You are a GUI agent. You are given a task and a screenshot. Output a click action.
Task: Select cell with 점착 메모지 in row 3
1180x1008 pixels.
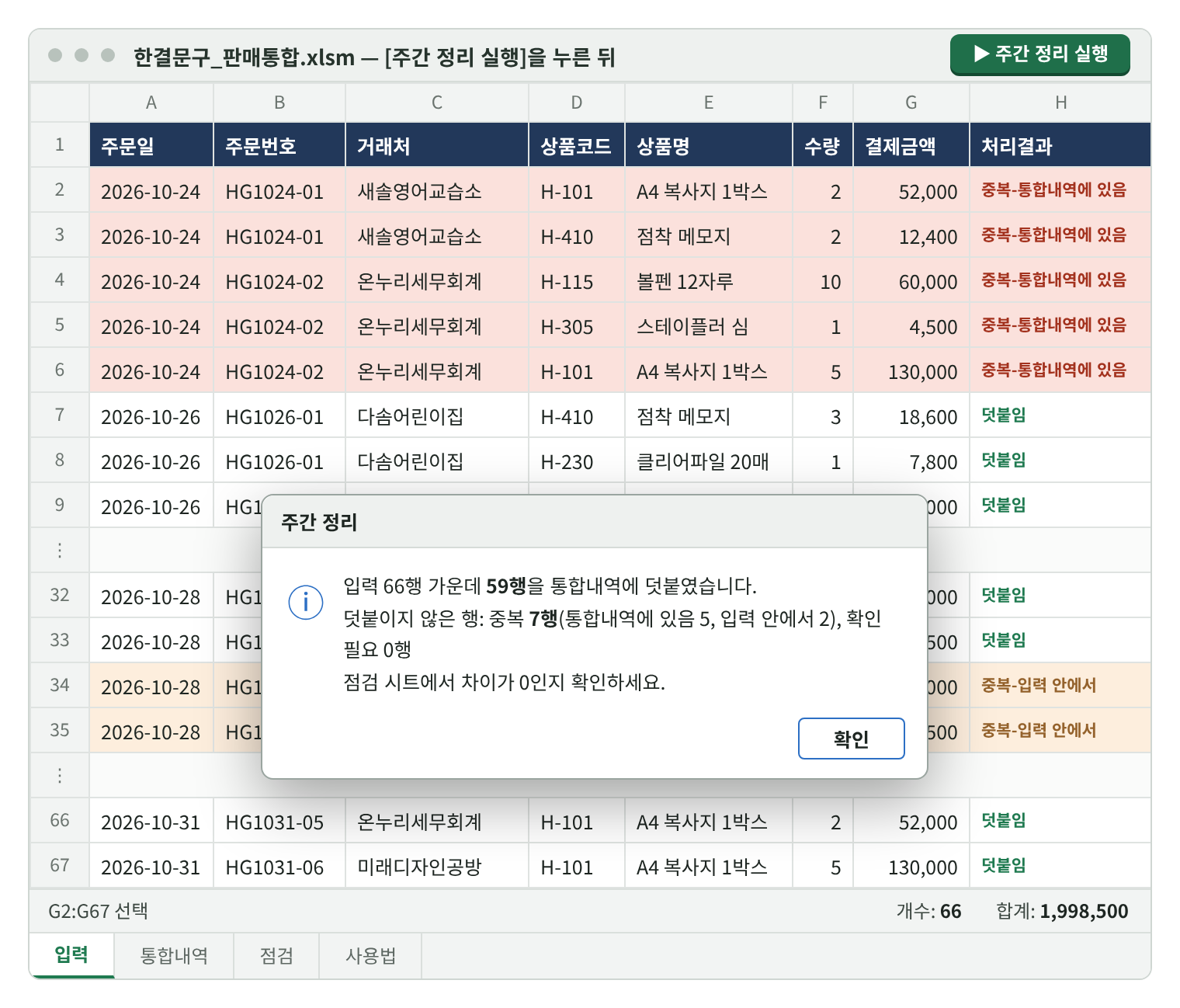(709, 235)
